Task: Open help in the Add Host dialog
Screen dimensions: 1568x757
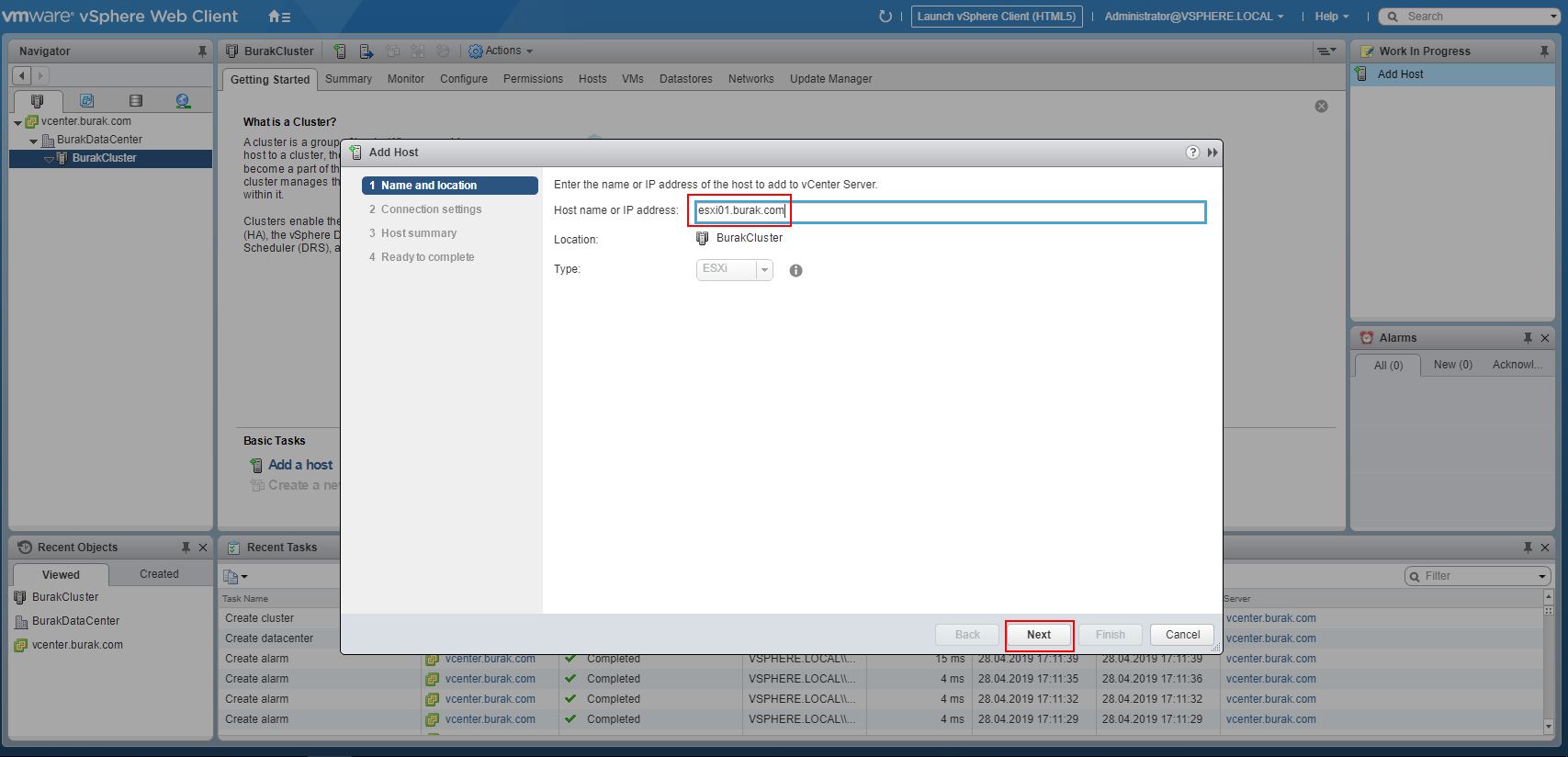Action: (1192, 153)
